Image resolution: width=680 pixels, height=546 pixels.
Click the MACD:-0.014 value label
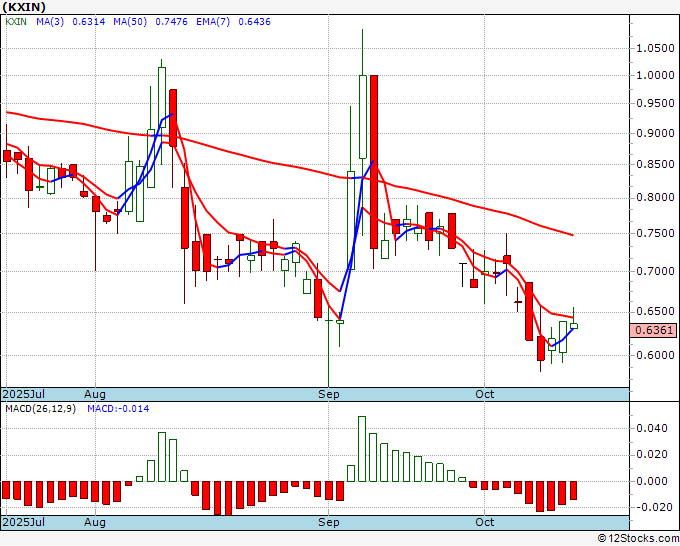[118, 409]
